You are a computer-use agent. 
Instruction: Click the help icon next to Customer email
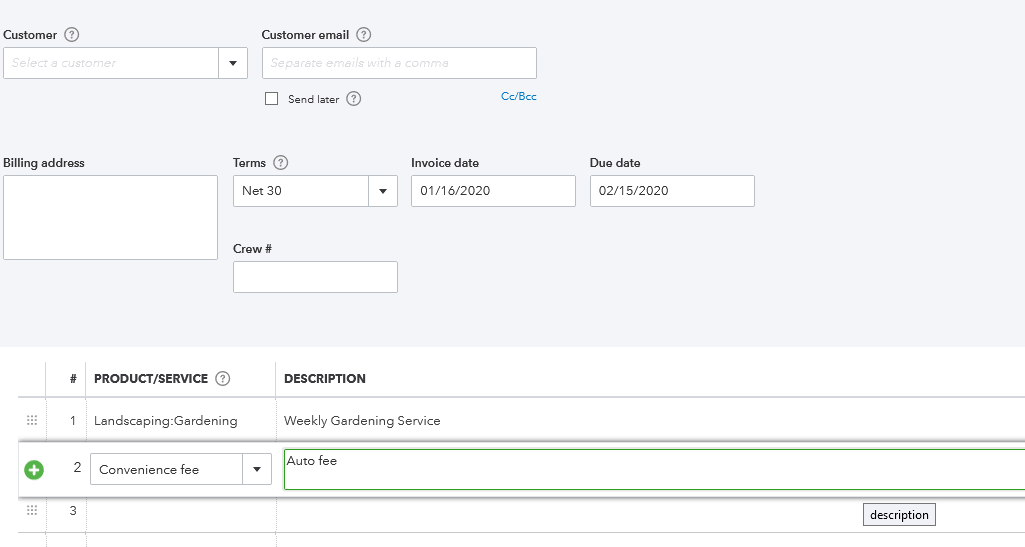364,35
